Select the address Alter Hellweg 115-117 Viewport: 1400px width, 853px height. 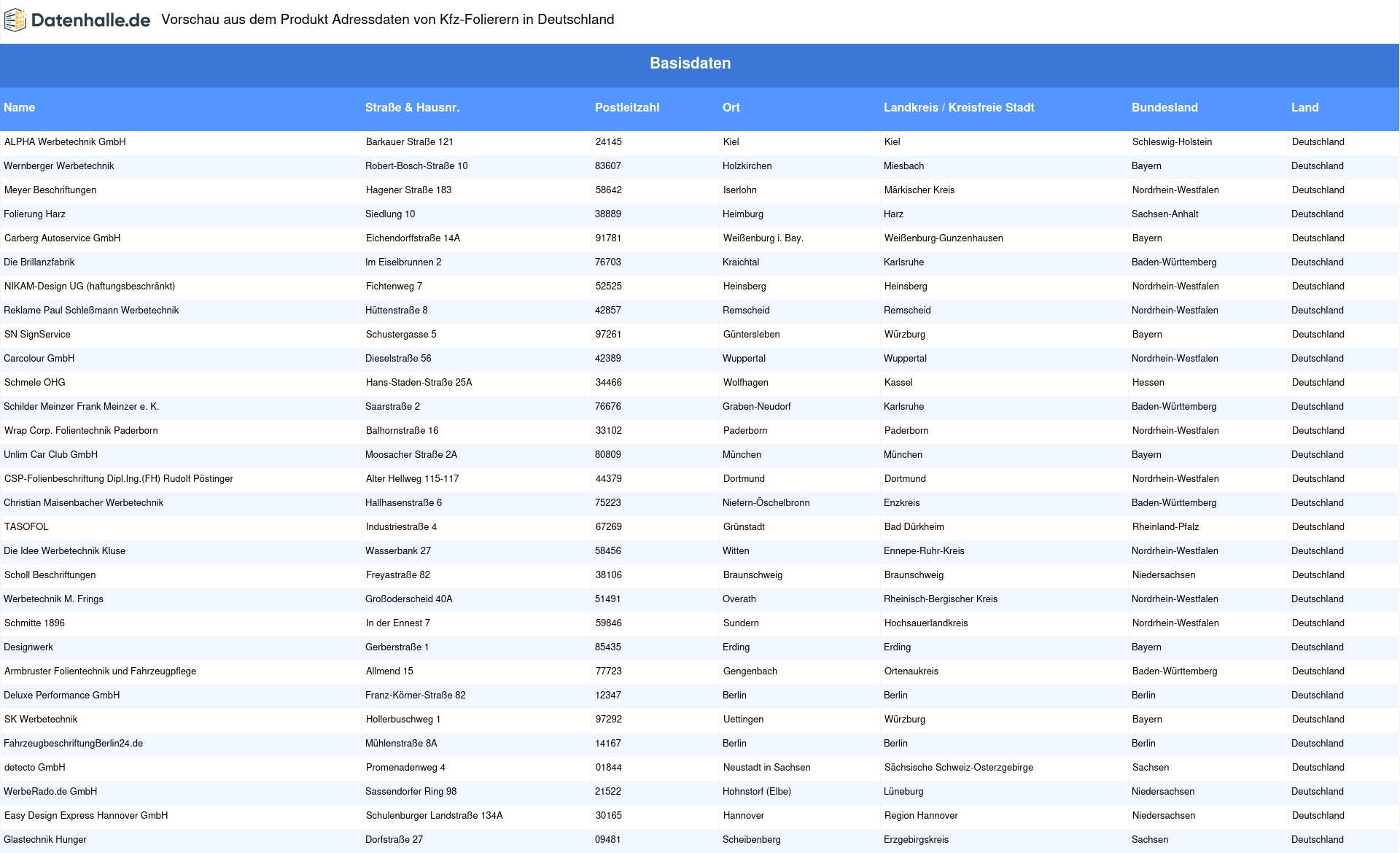tap(413, 479)
